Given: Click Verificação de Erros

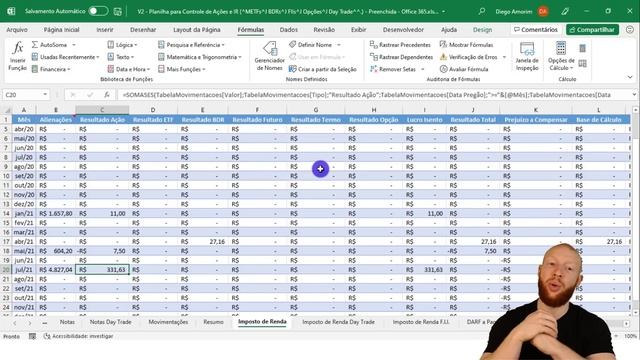Looking at the screenshot, I should tap(469, 57).
